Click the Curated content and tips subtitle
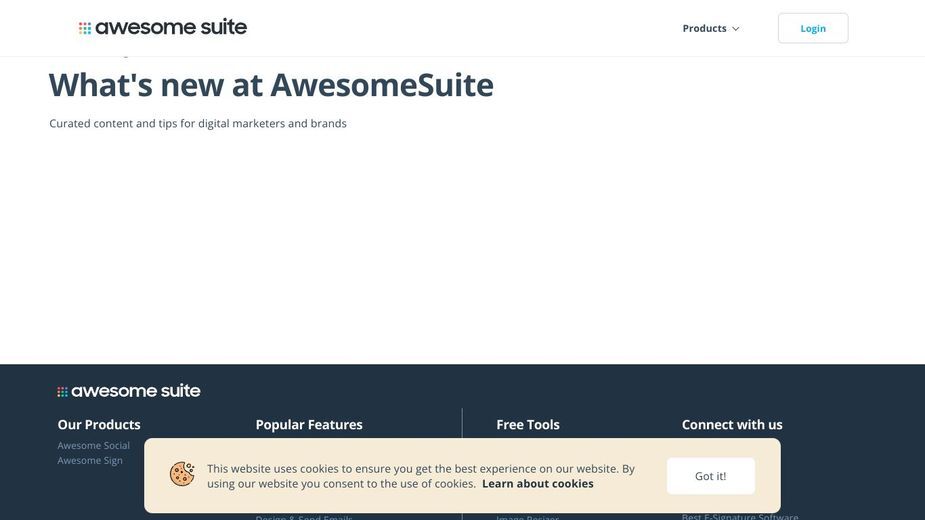925x520 pixels. [x=198, y=123]
